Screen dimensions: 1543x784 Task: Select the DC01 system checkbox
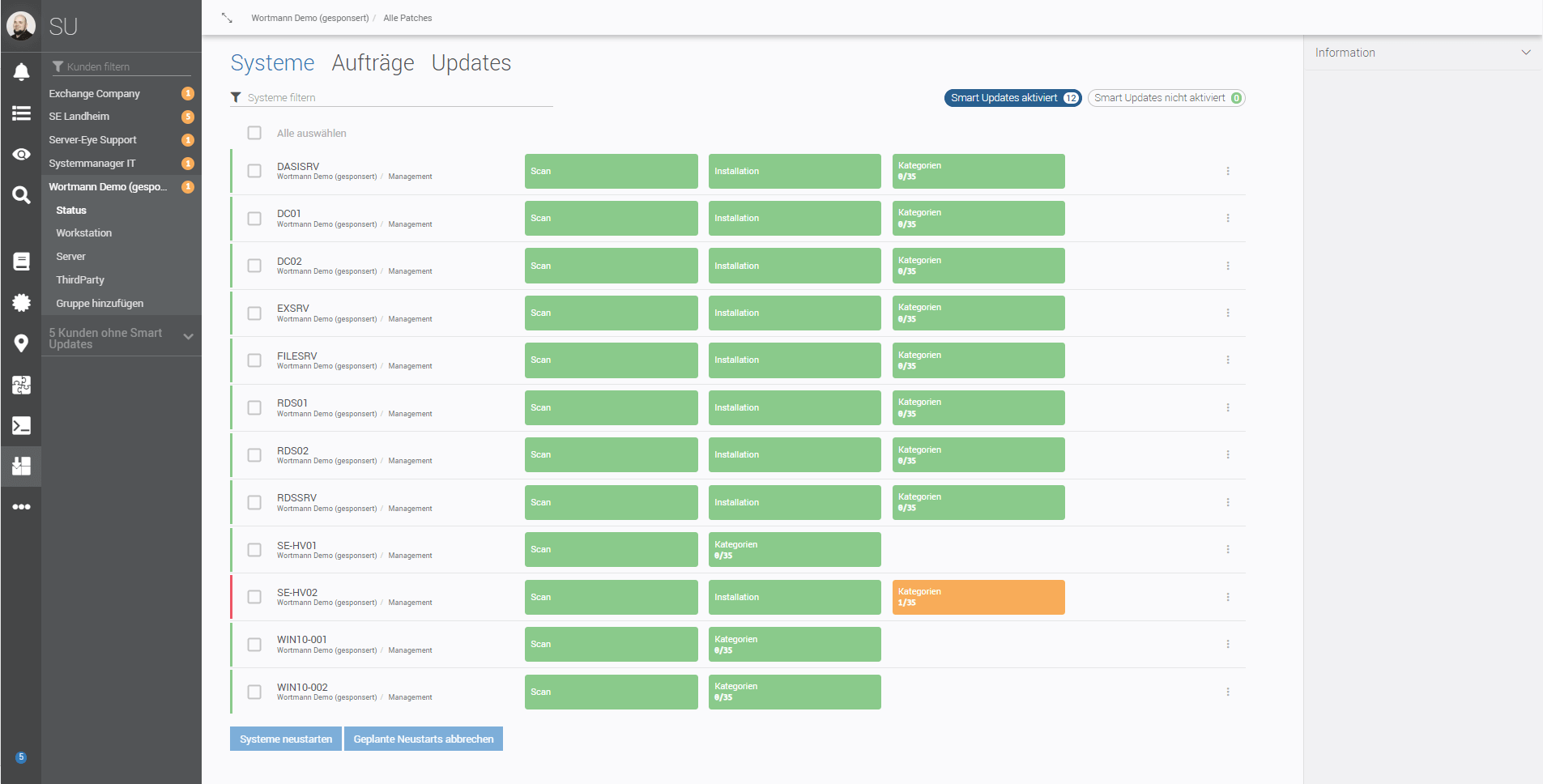click(254, 219)
